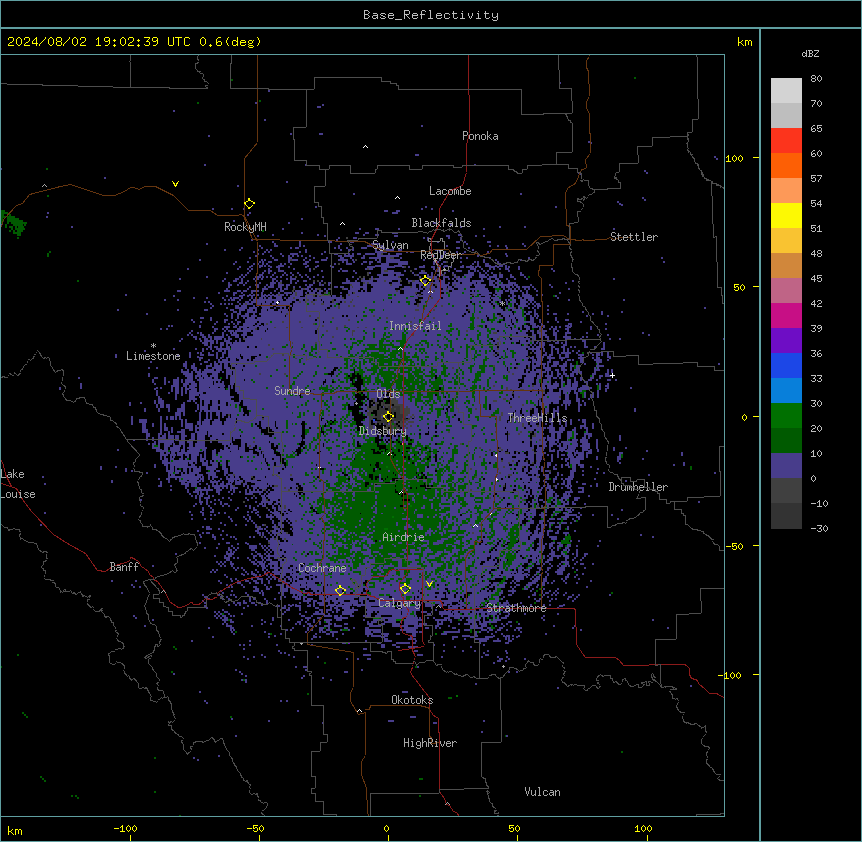Click the yellow V symbol northeast of Calgary
This screenshot has width=862, height=842.
(x=429, y=584)
